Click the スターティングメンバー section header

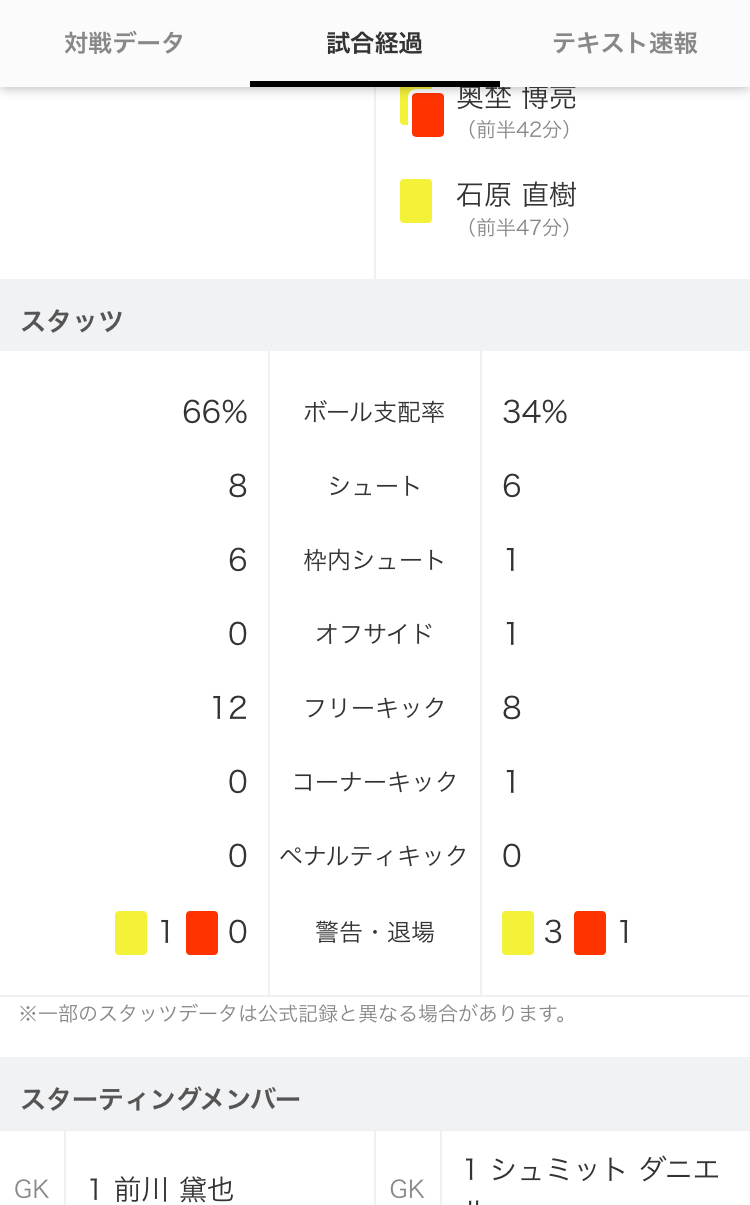[x=160, y=1099]
